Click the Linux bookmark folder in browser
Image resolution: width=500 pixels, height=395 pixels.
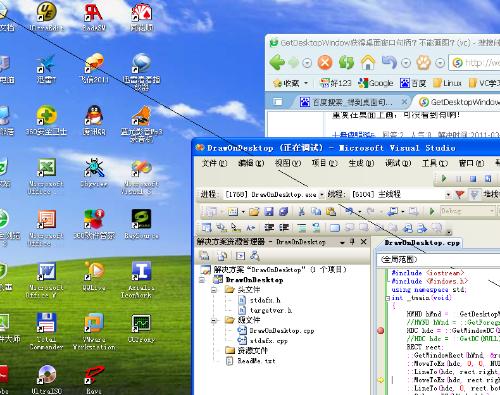447,83
